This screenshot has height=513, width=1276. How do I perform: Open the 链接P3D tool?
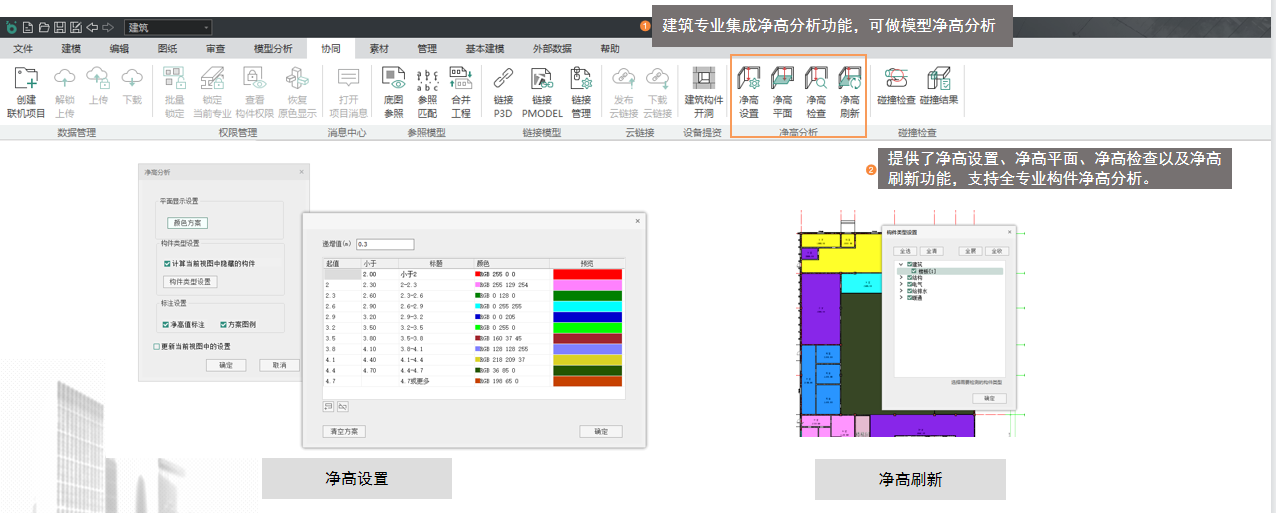click(x=503, y=90)
